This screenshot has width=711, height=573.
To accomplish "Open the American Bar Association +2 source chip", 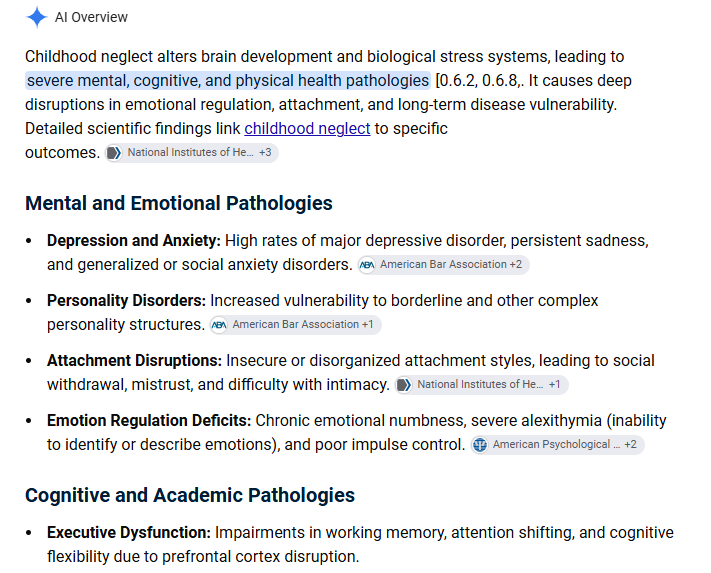I will click(x=443, y=265).
